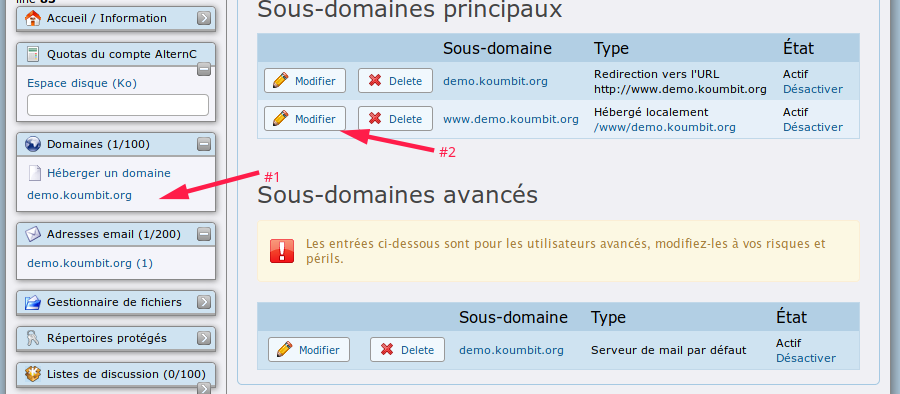Click Redirection vers l'URL type text
Screen dimensions: 900x394
pos(656,74)
